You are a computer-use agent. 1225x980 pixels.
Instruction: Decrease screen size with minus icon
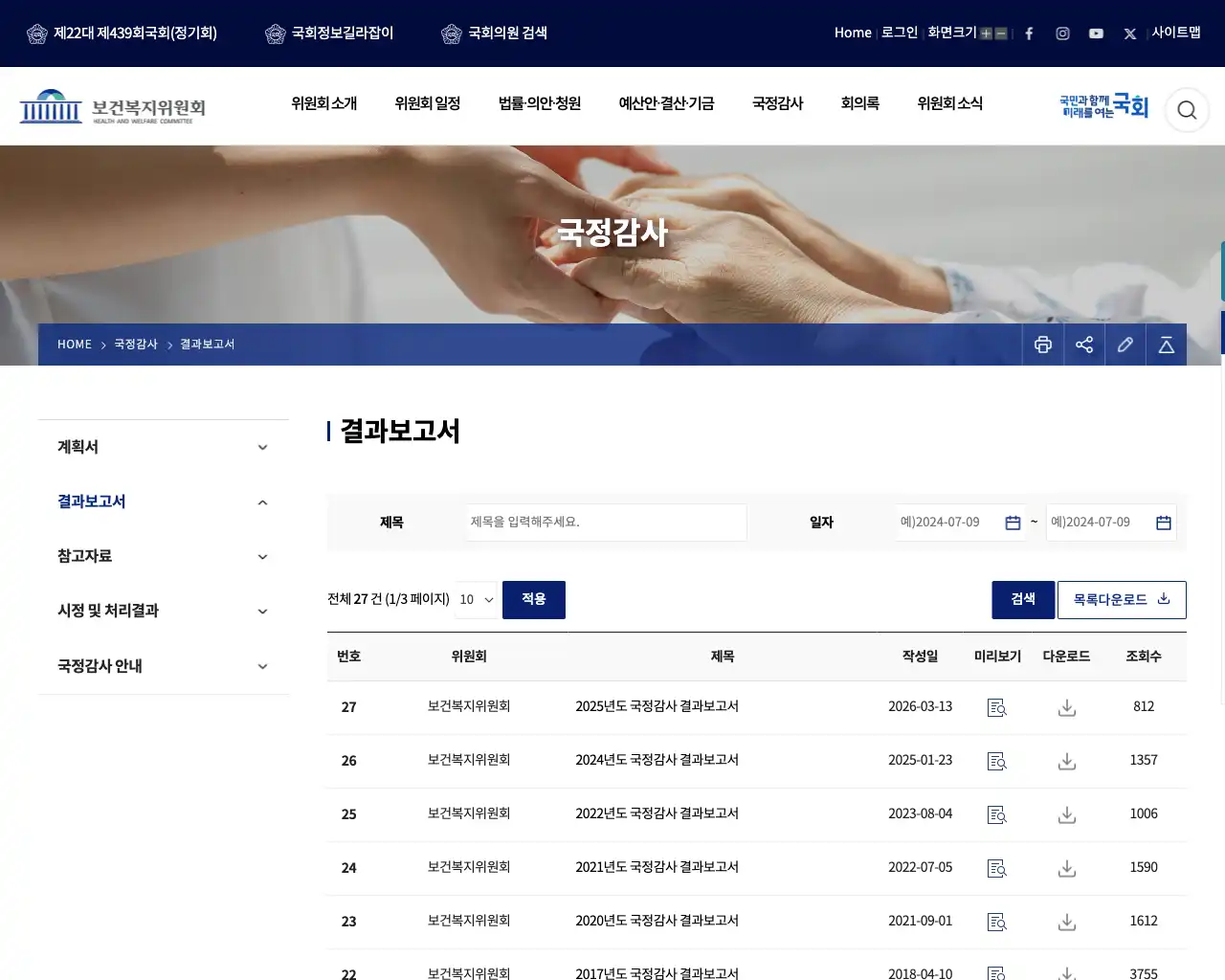[1001, 33]
